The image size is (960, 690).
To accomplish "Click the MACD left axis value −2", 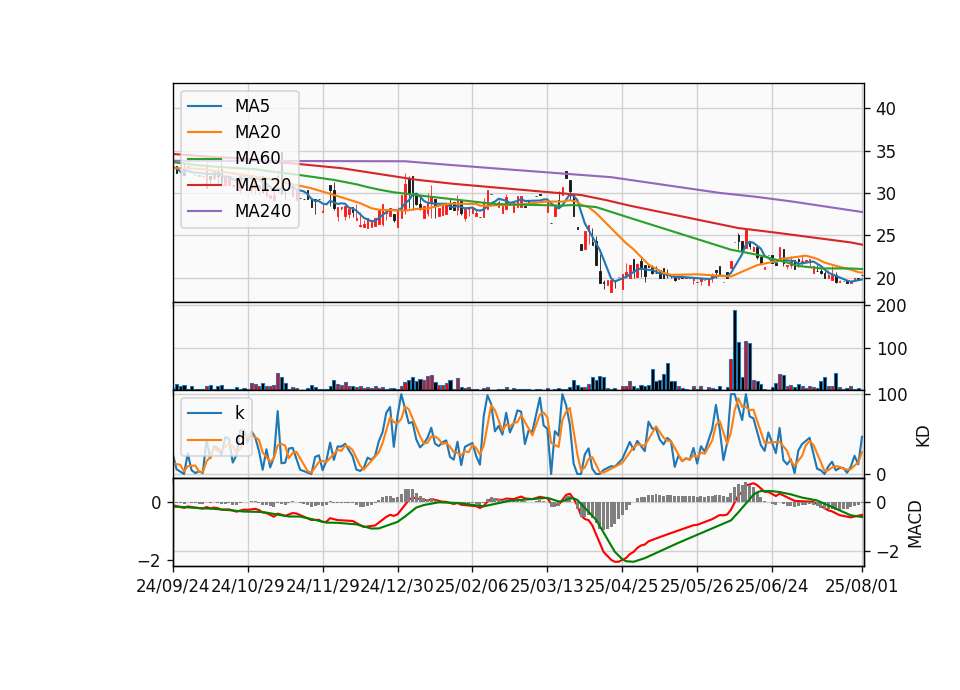I will click(x=149, y=561).
